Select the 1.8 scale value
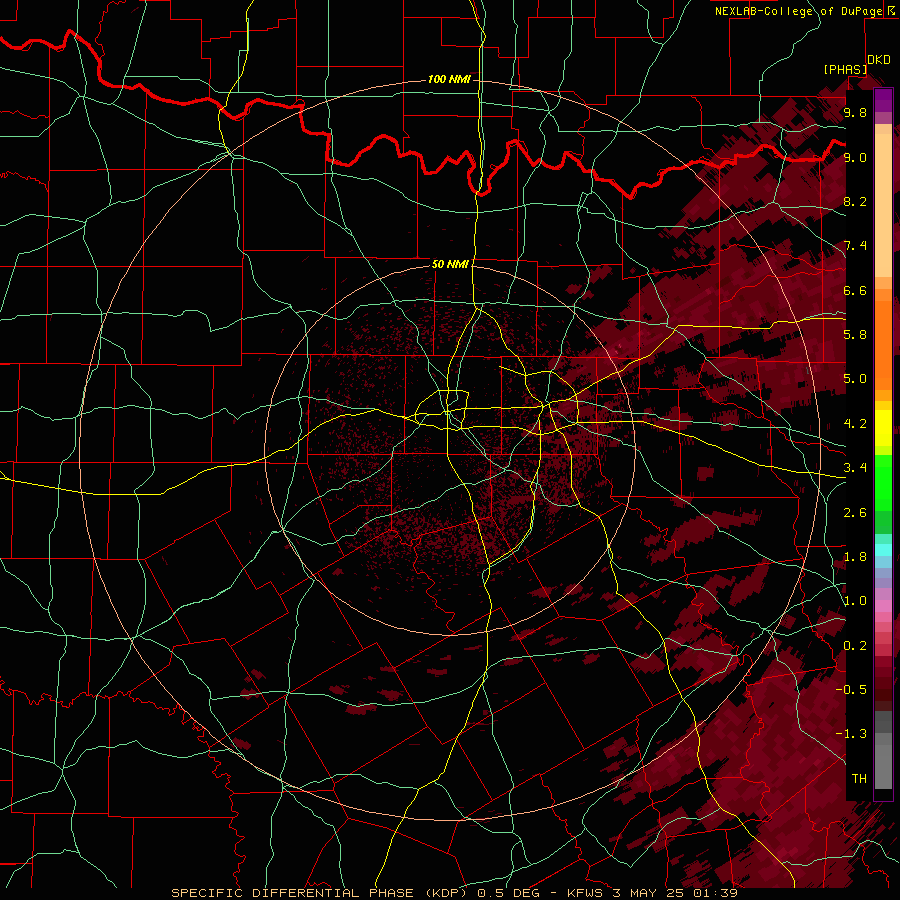 tap(855, 557)
